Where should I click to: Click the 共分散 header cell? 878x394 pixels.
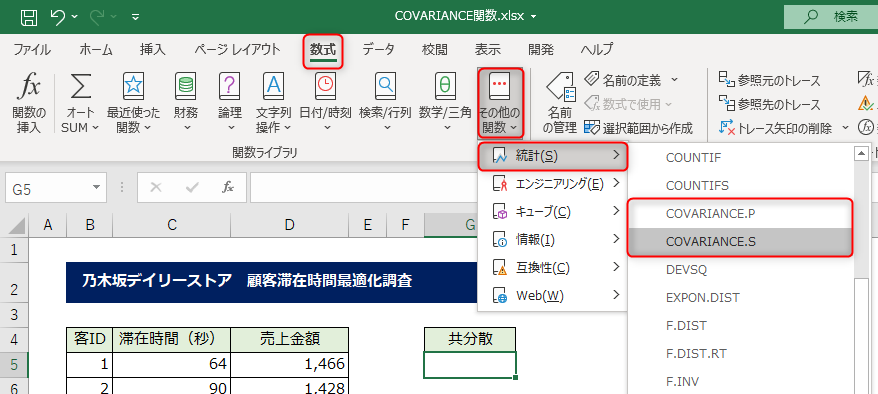(470, 339)
